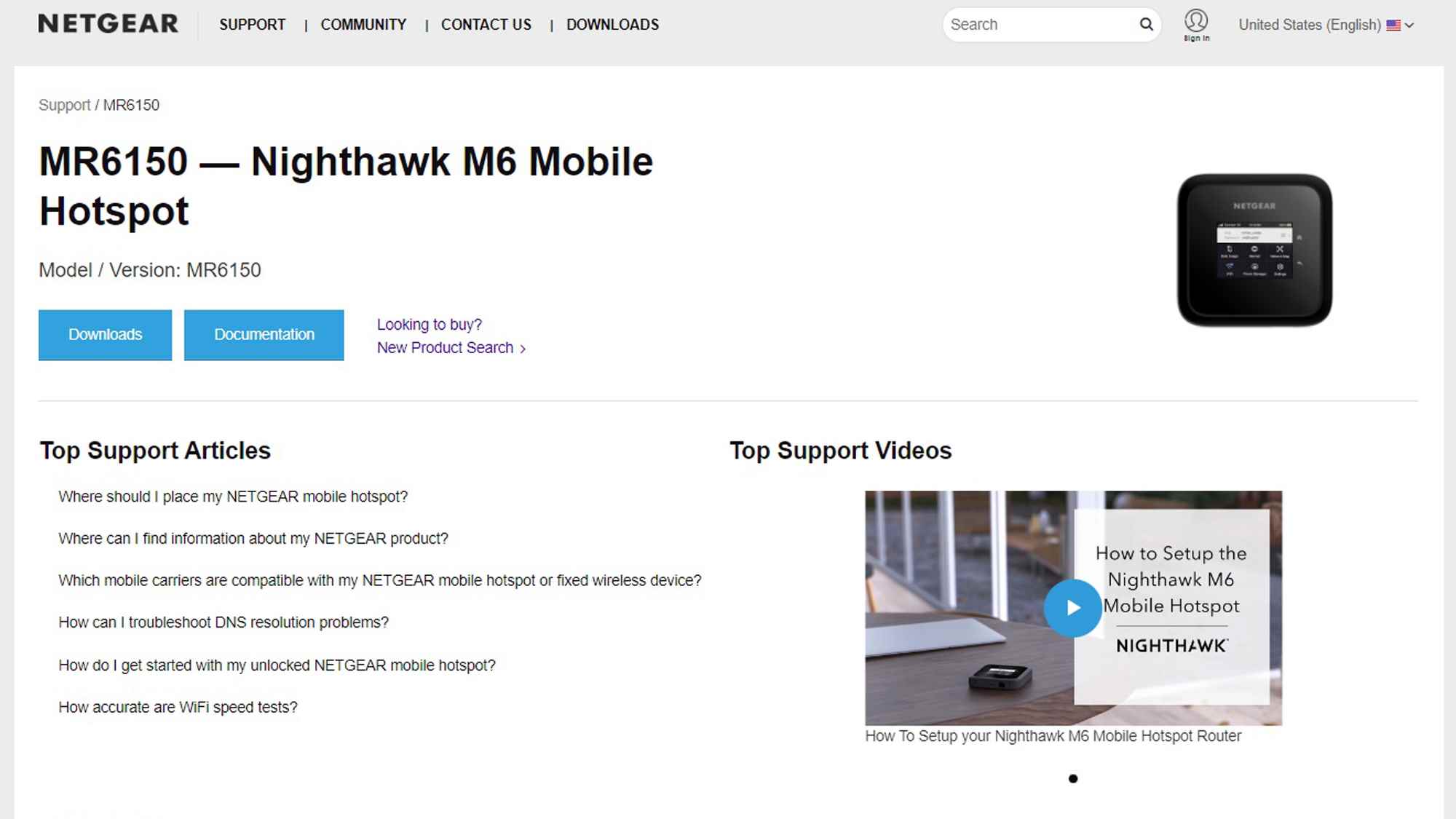Click Looking to buy? link
Screen dimensions: 1456x819
[428, 324]
